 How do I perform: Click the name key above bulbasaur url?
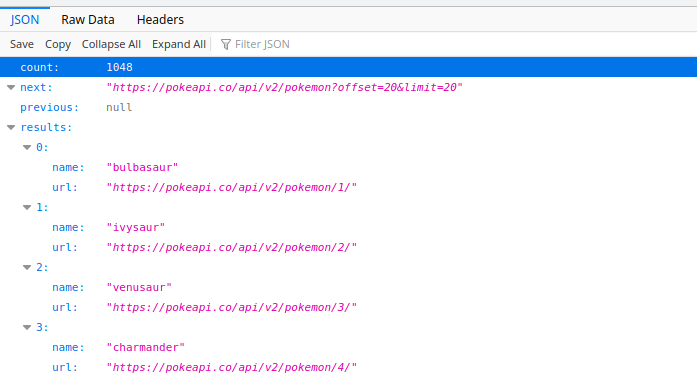point(68,167)
